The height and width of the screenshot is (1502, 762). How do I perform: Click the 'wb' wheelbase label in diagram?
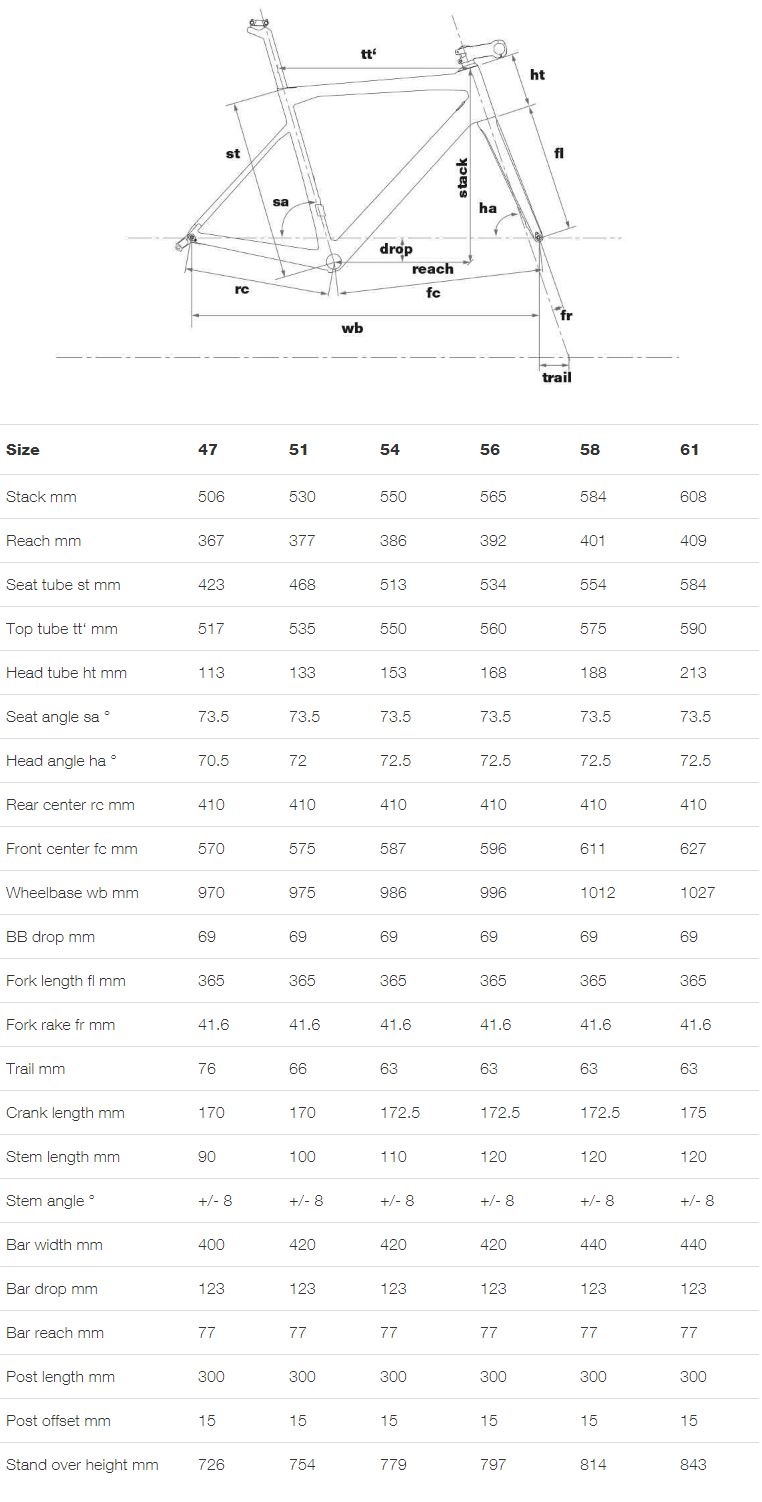pyautogui.click(x=352, y=328)
